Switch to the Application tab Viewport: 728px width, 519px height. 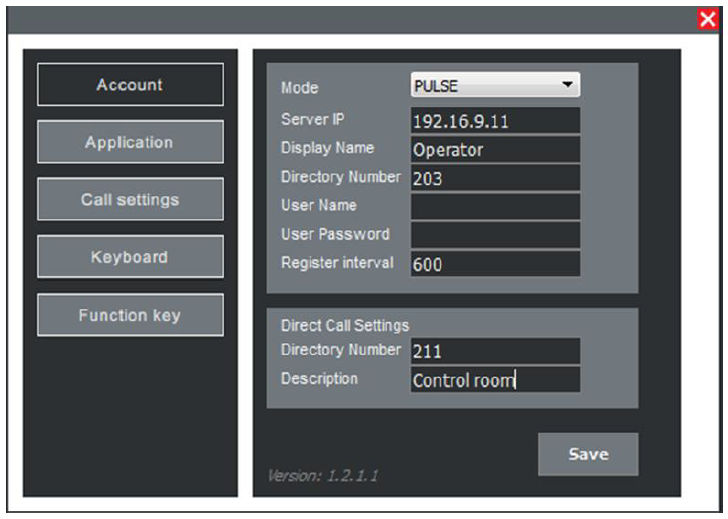tap(130, 142)
